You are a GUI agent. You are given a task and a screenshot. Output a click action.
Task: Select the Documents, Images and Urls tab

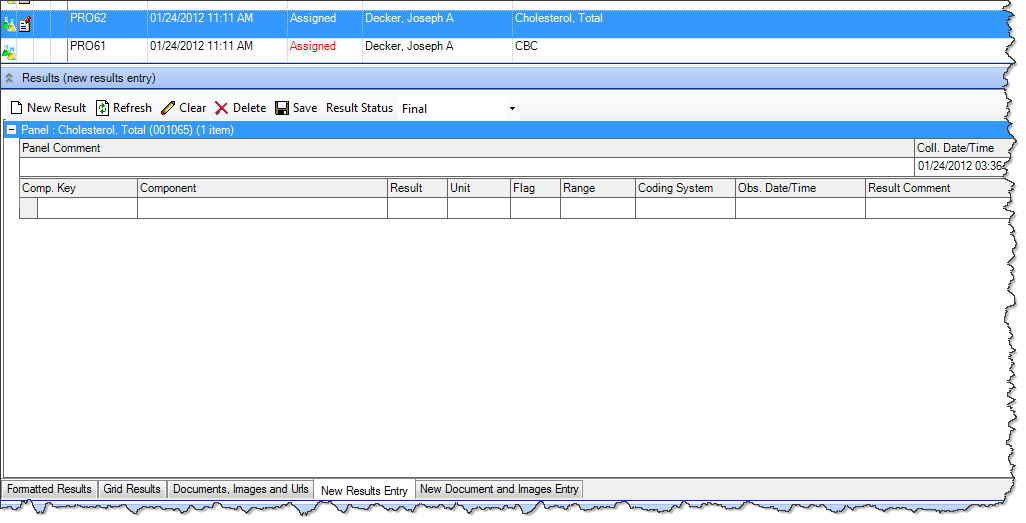[240, 489]
